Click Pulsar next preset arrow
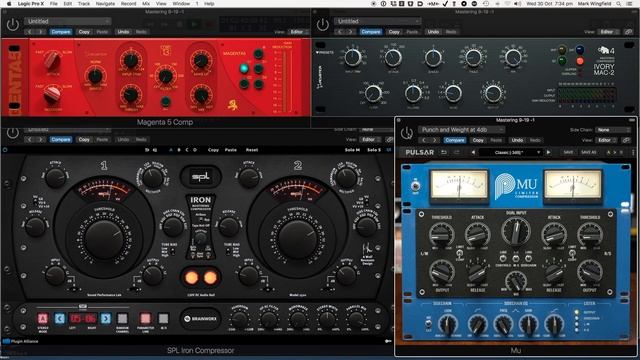The image size is (640, 360). point(548,152)
